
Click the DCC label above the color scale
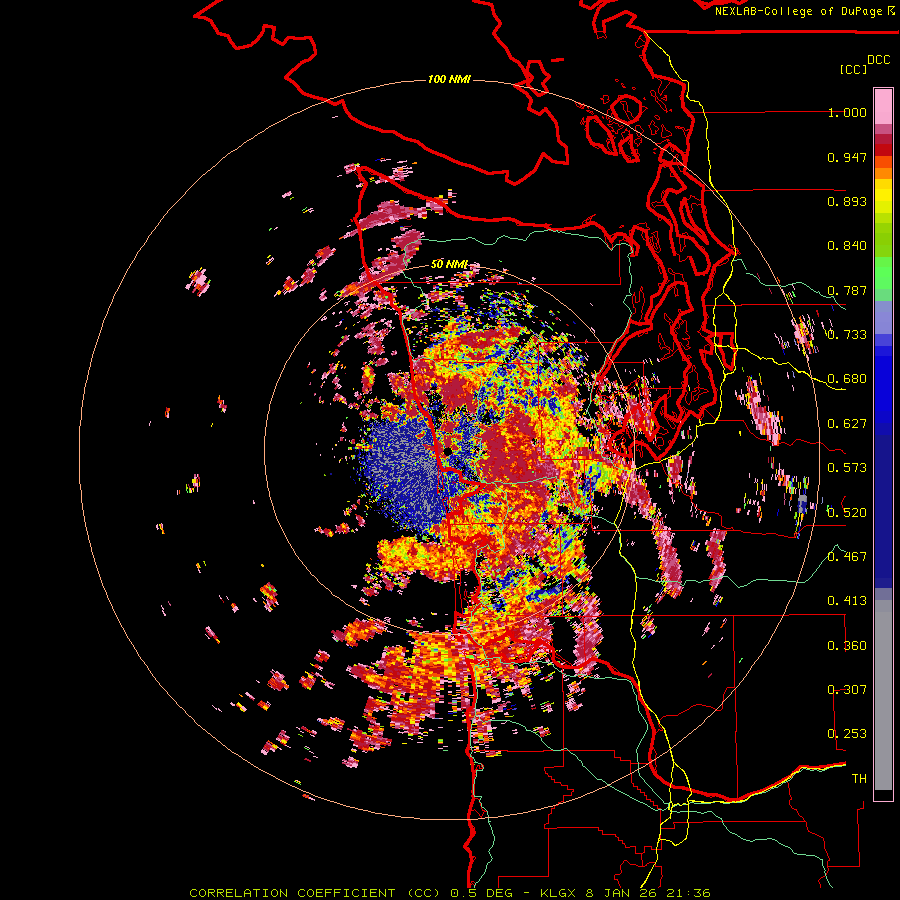tap(878, 60)
